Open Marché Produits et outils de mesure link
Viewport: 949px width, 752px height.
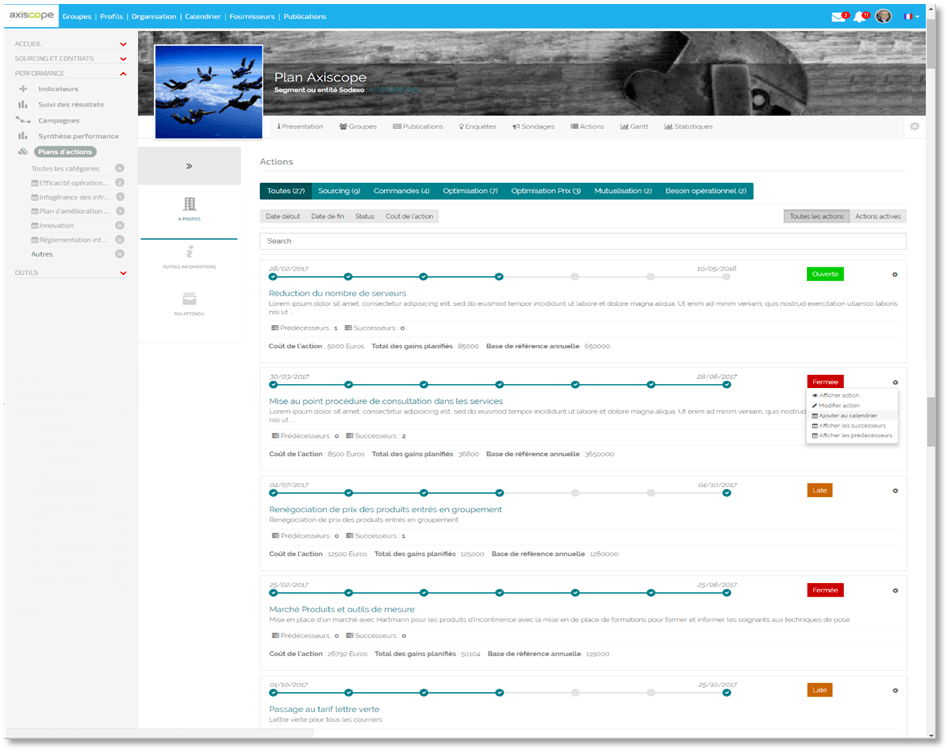click(x=342, y=609)
